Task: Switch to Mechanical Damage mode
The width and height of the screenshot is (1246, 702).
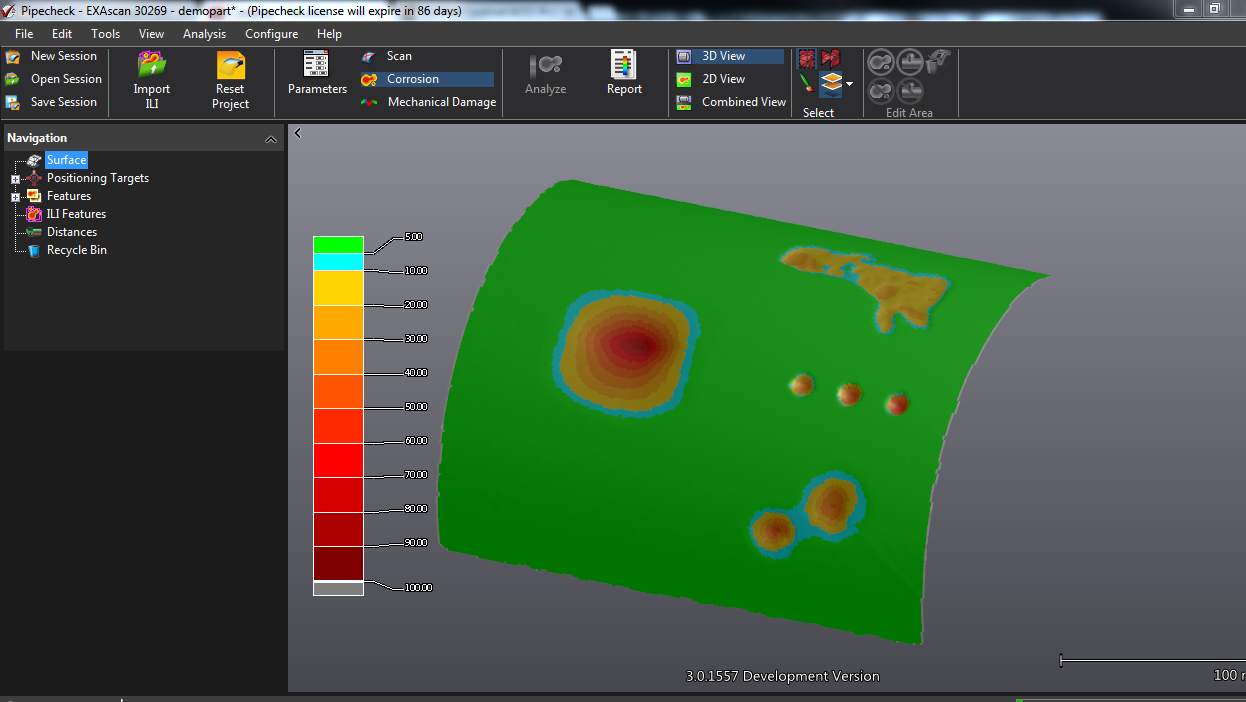Action: 441,102
